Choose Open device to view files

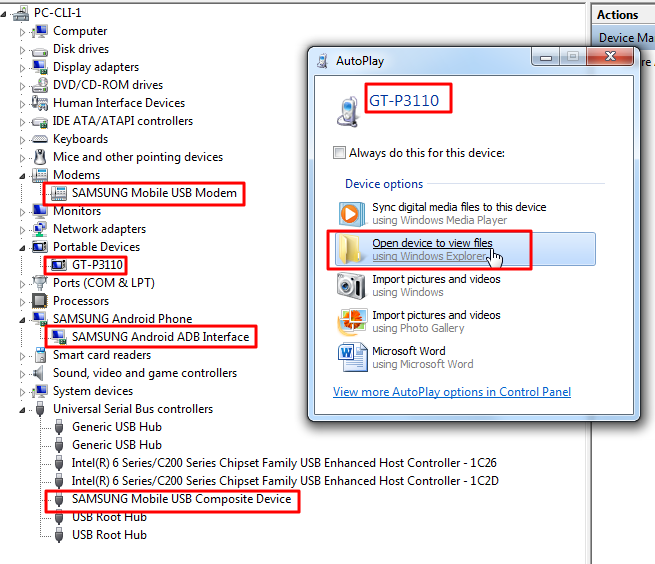(x=465, y=249)
